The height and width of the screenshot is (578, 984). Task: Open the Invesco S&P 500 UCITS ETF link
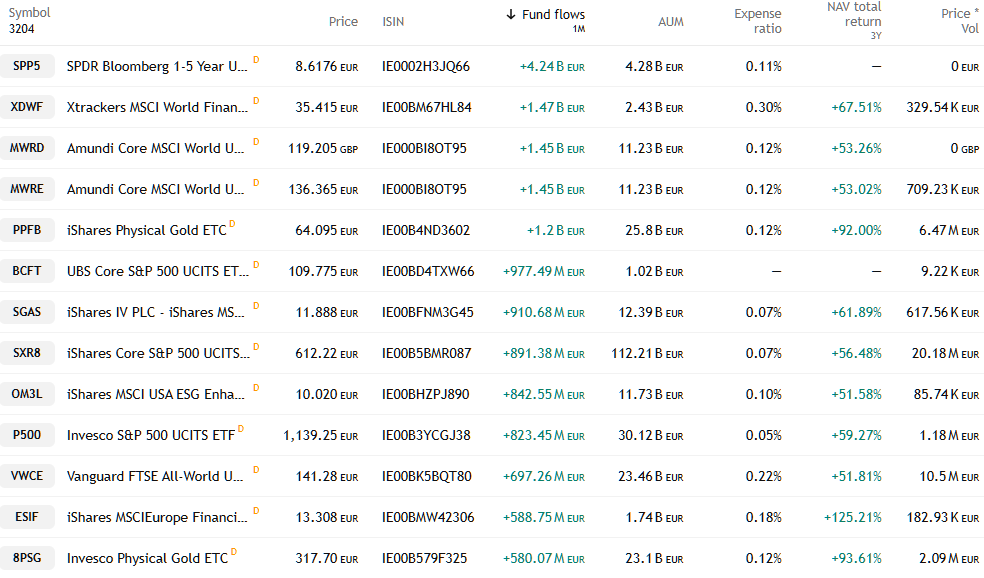[150, 435]
